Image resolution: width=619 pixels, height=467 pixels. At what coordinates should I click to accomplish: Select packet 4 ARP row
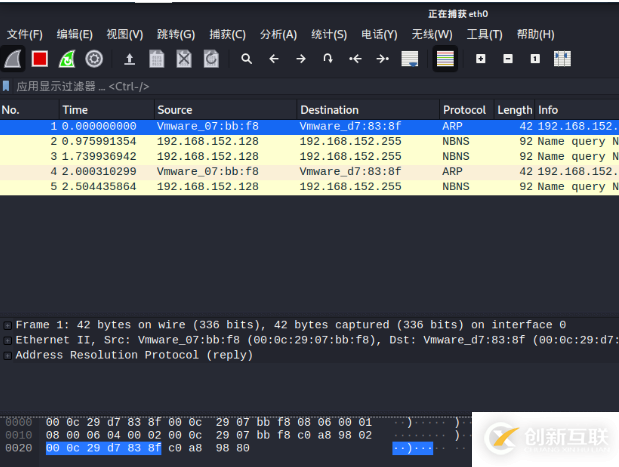[x=300, y=172]
